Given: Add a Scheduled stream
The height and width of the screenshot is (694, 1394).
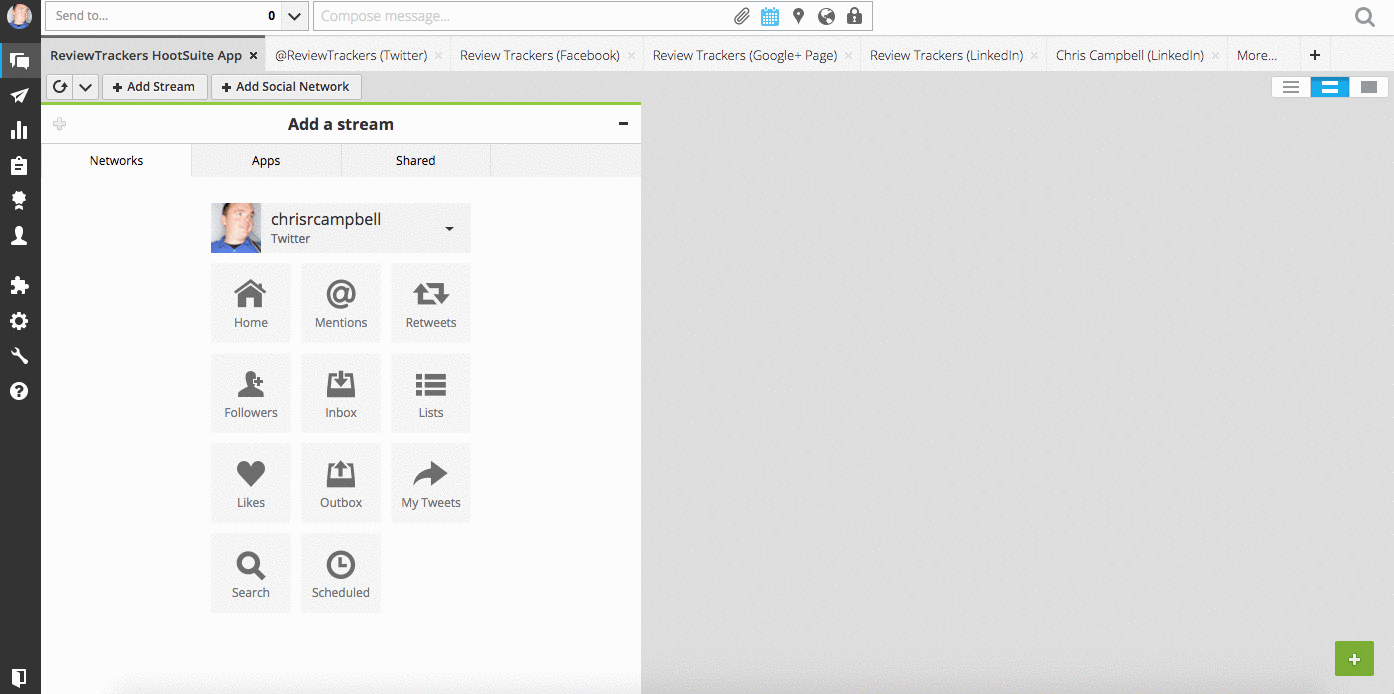Looking at the screenshot, I should click(341, 573).
